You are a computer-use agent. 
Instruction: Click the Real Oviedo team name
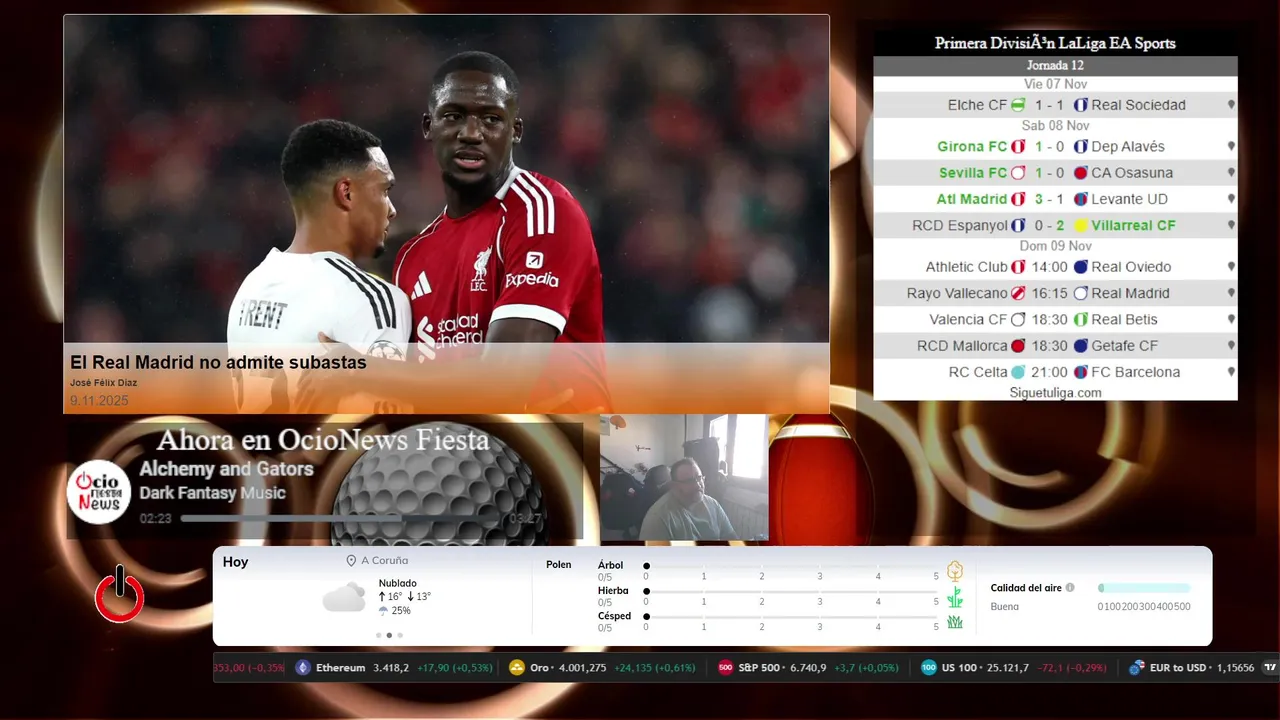1131,267
